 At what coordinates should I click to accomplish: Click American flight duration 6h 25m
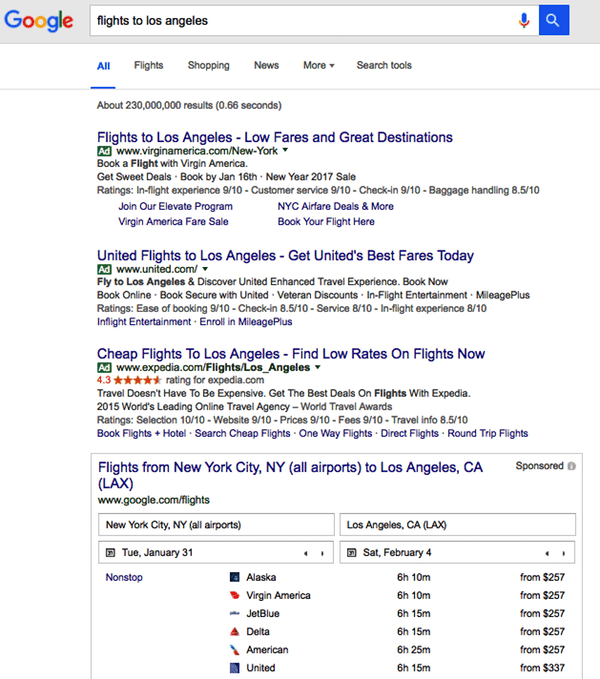413,650
